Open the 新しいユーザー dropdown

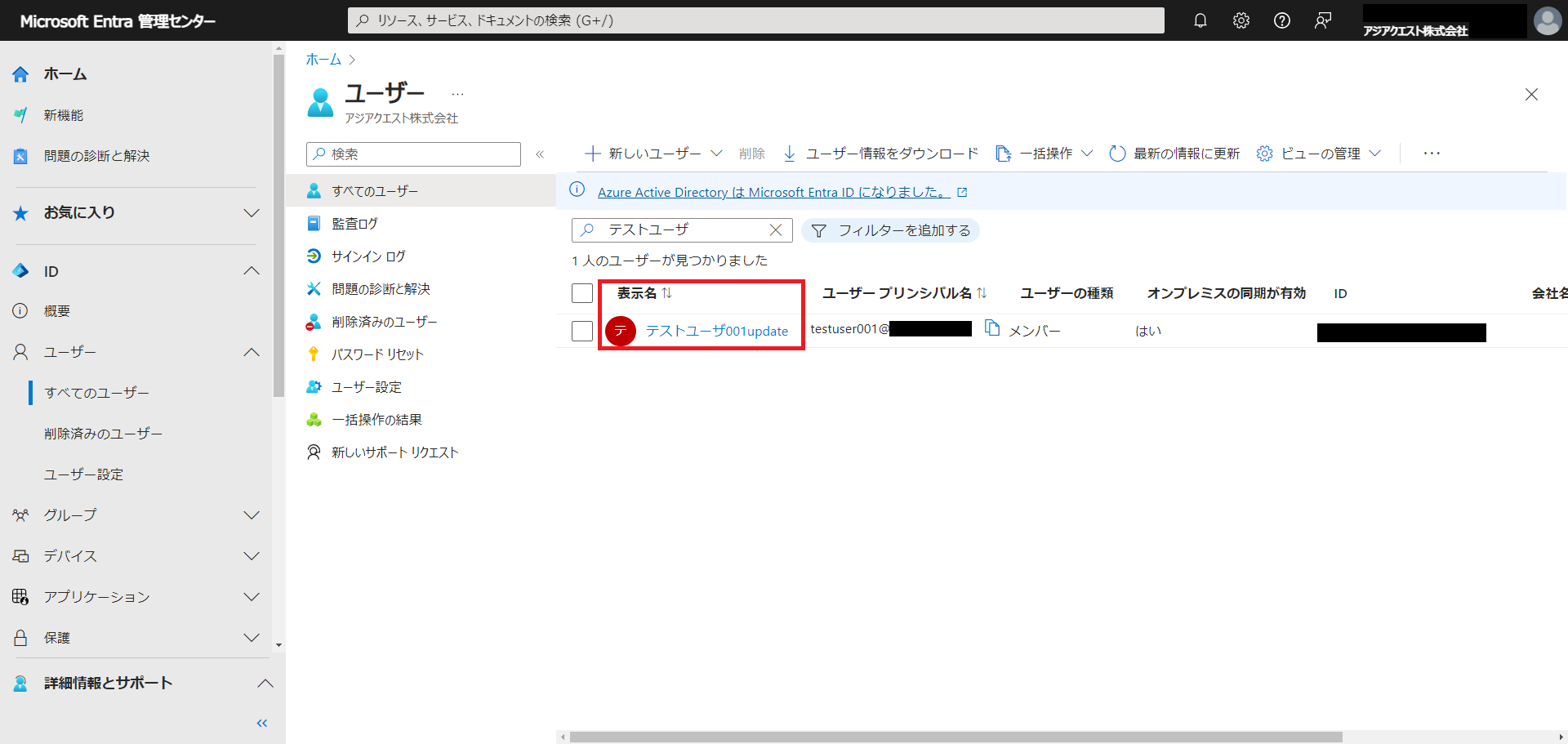coord(653,154)
